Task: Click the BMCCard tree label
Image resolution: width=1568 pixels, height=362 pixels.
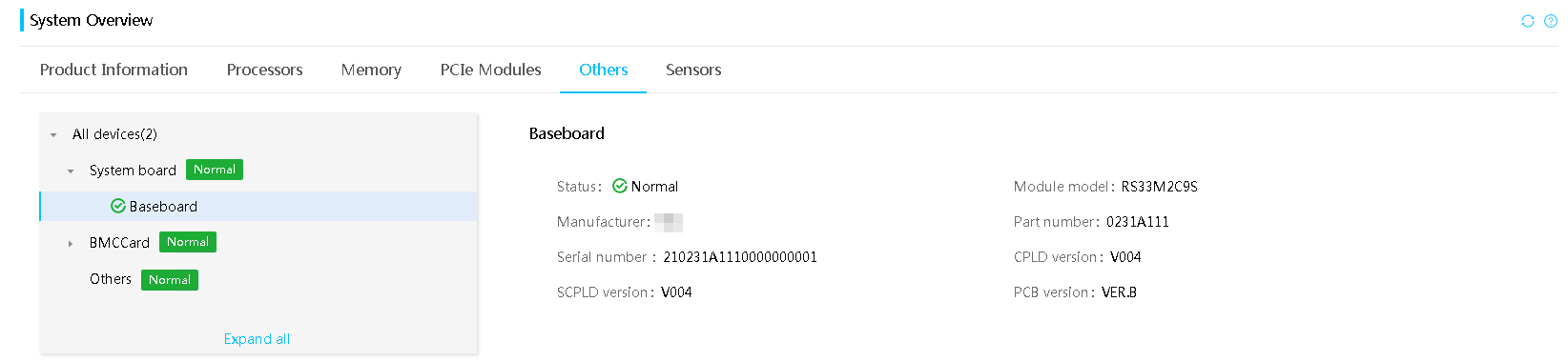Action: [x=119, y=243]
